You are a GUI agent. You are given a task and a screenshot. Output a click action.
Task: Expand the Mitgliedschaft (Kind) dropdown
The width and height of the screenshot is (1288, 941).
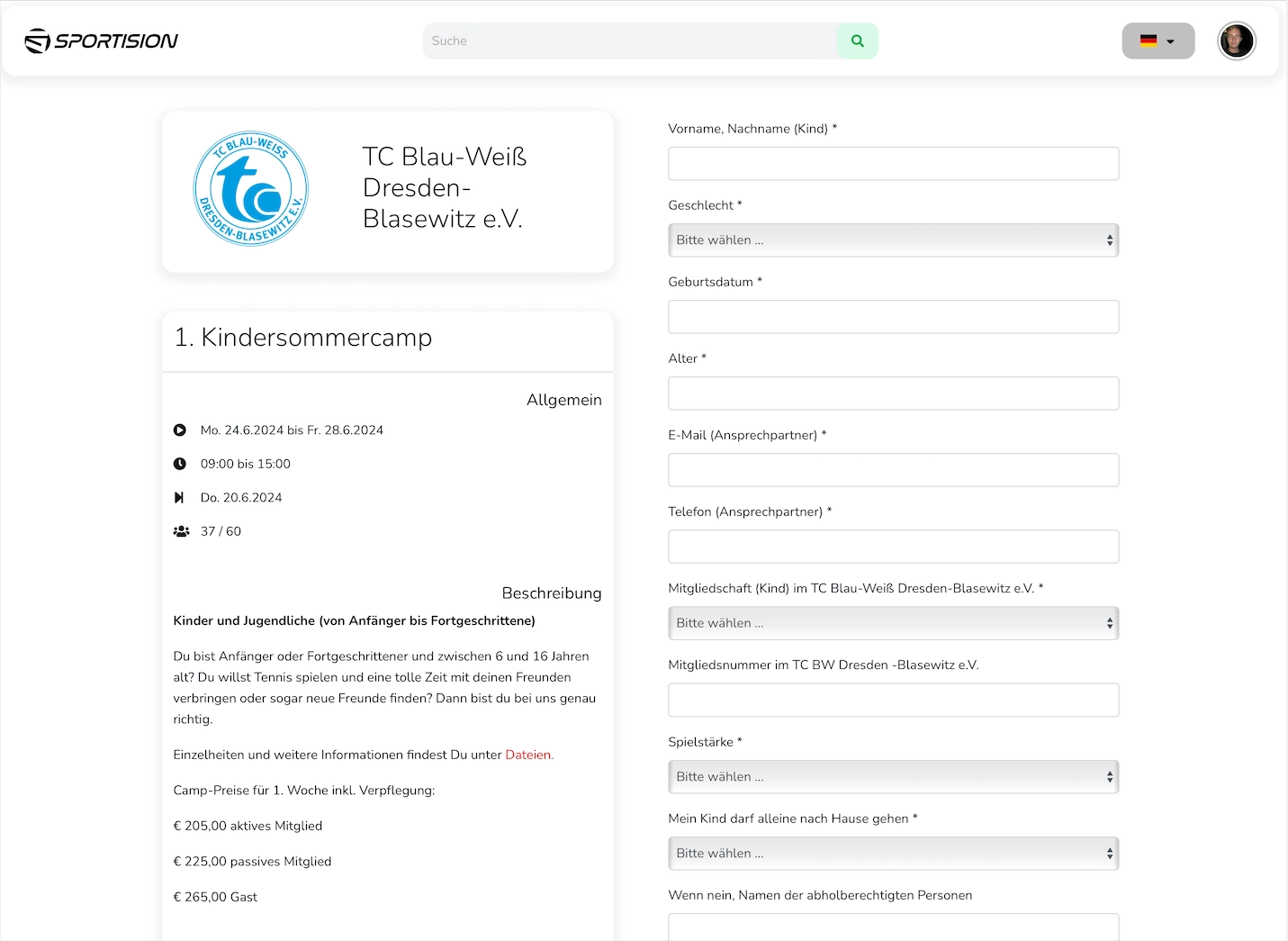[893, 623]
